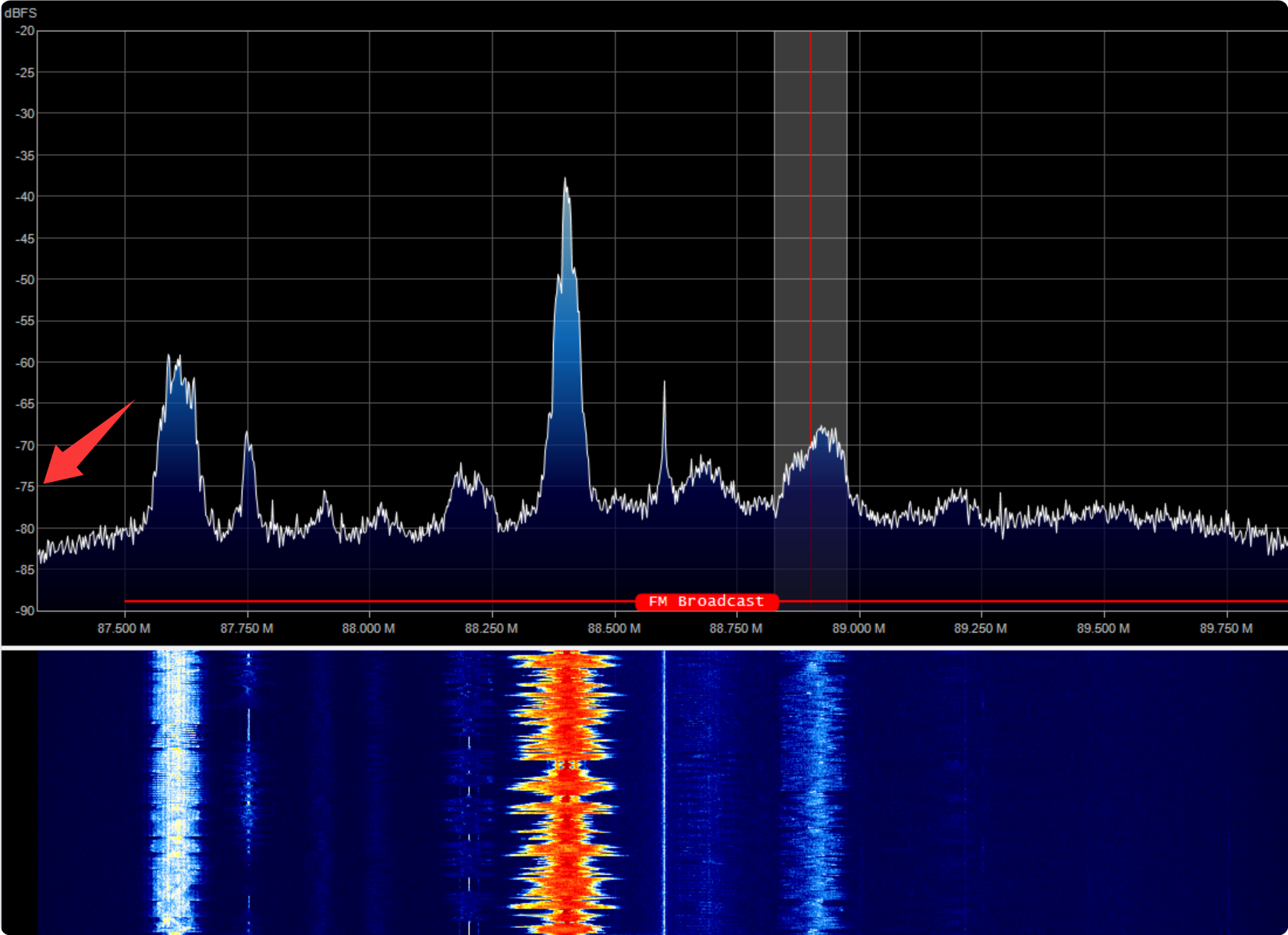
Task: Click the red VFO center tuning line
Action: coord(811,234)
